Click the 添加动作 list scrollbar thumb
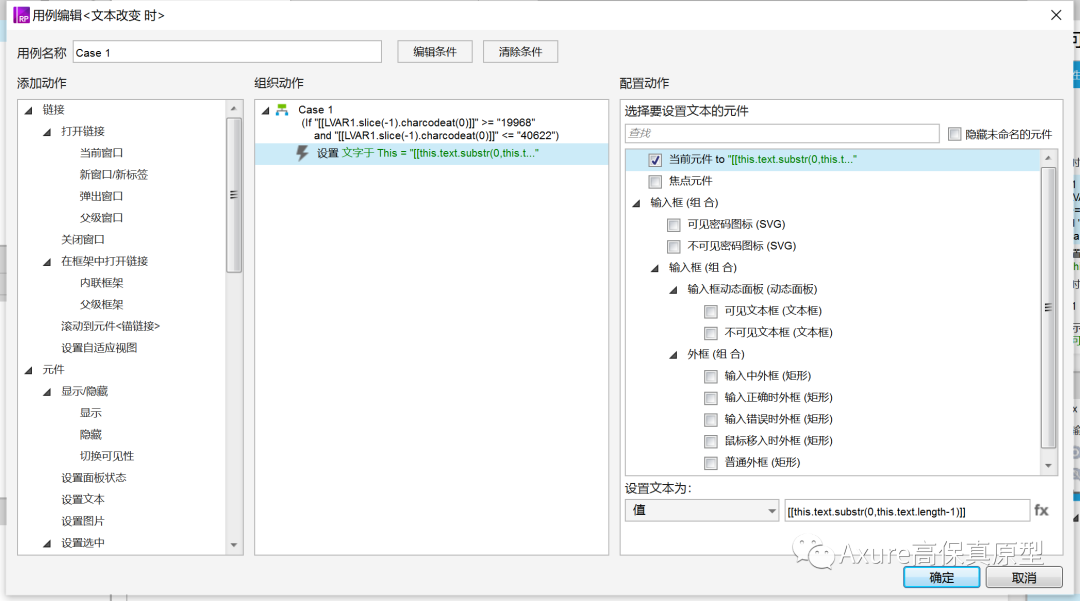The image size is (1080, 601). [233, 195]
